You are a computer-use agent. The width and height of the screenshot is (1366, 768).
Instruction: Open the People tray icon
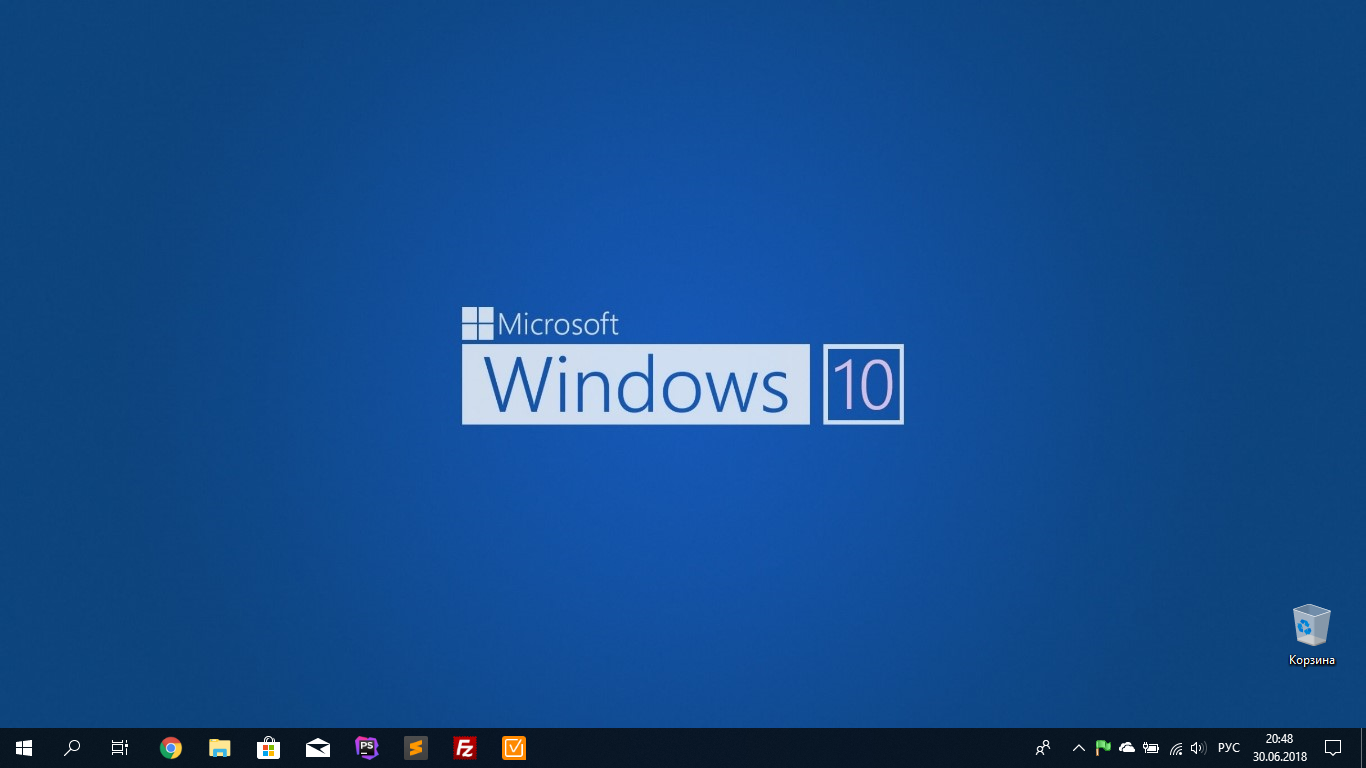tap(1043, 748)
